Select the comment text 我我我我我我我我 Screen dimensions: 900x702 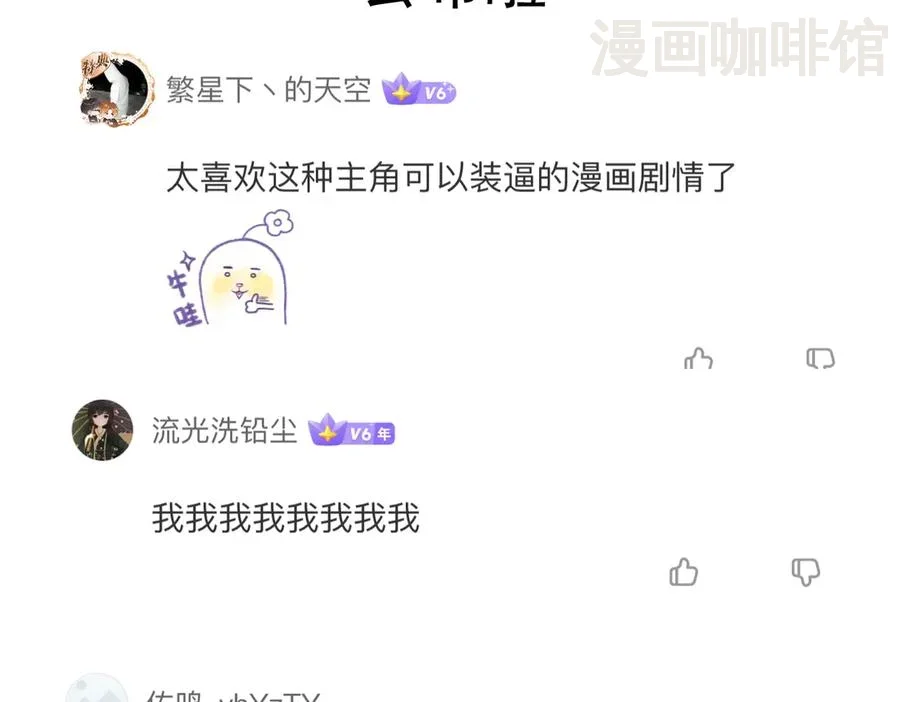[286, 517]
